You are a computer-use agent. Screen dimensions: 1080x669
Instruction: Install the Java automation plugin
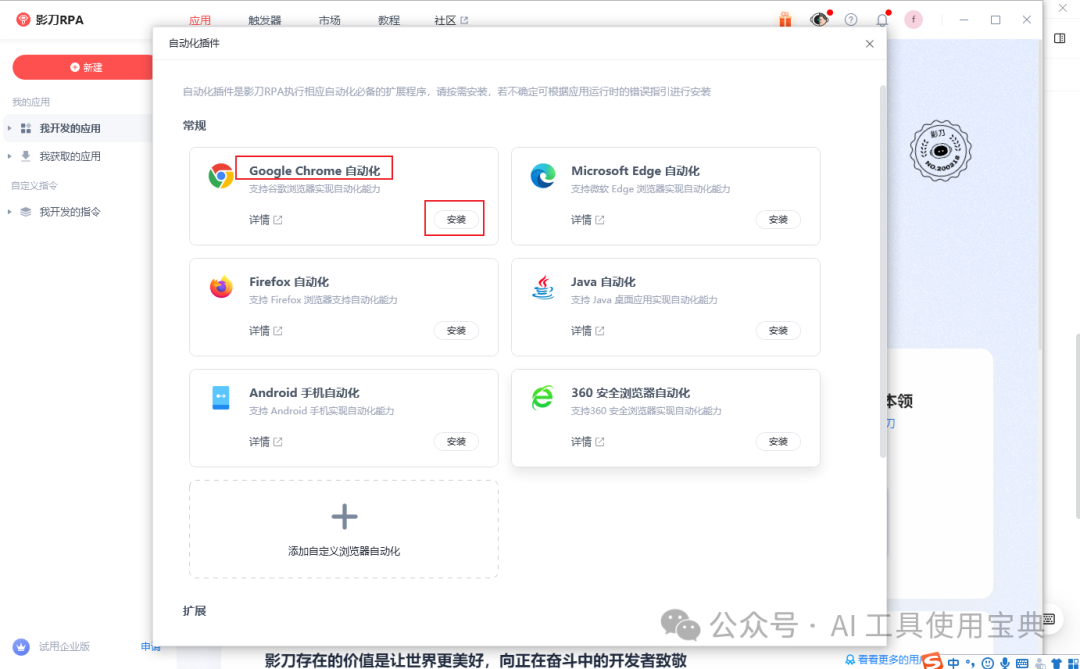778,330
